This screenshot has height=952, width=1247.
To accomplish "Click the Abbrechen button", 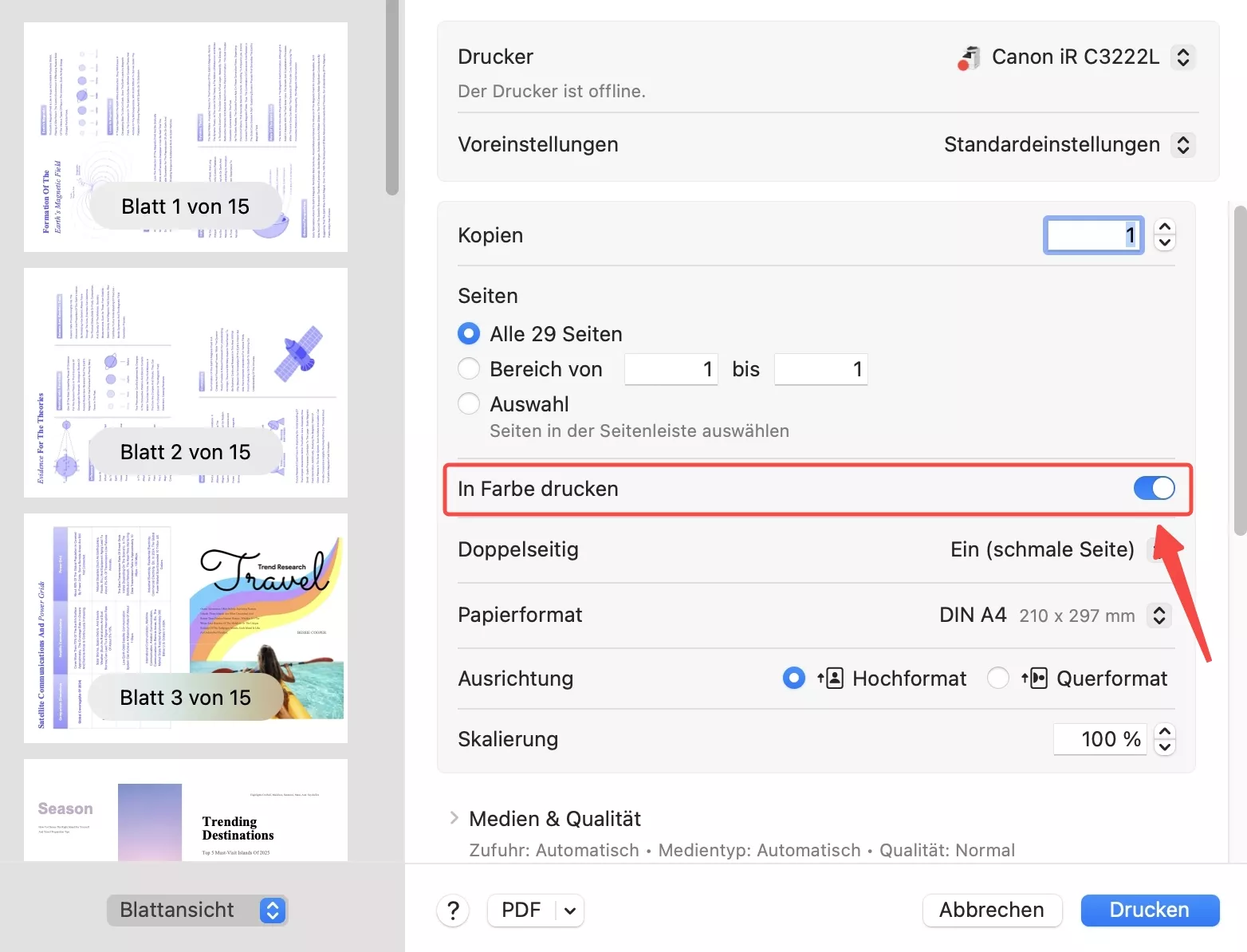I will pos(992,910).
